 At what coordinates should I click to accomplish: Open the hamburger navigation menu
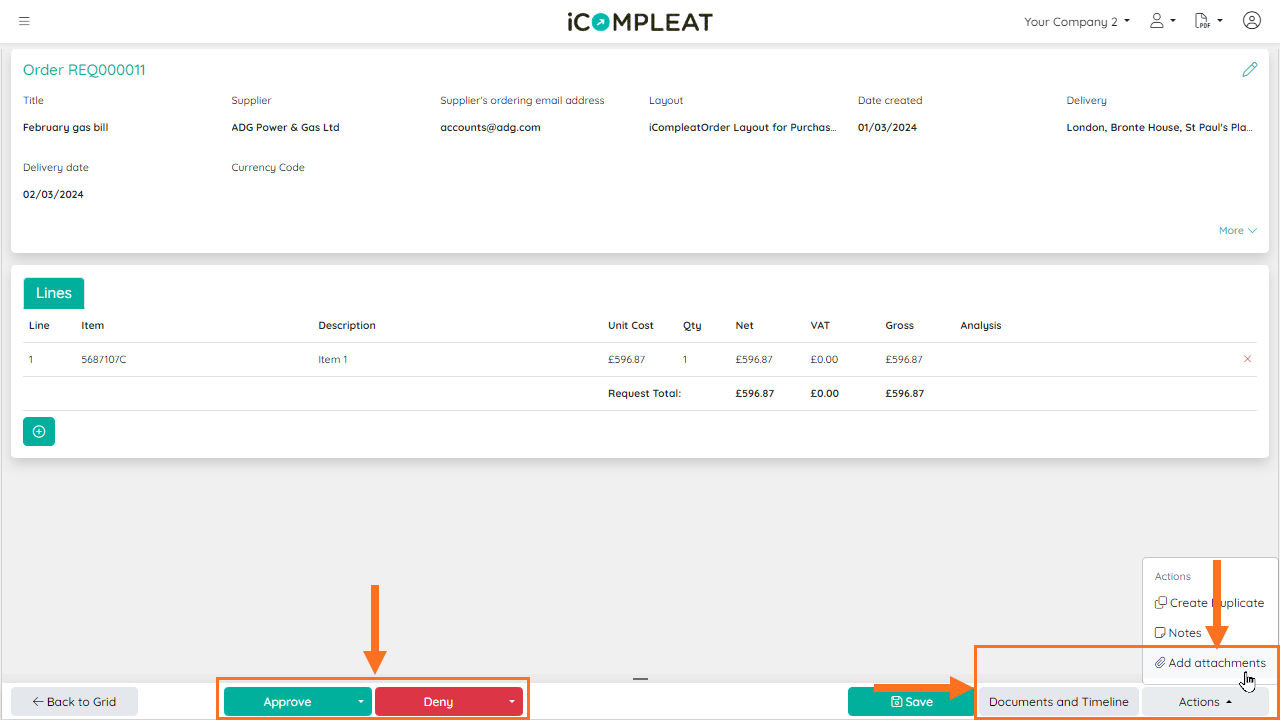tap(24, 21)
